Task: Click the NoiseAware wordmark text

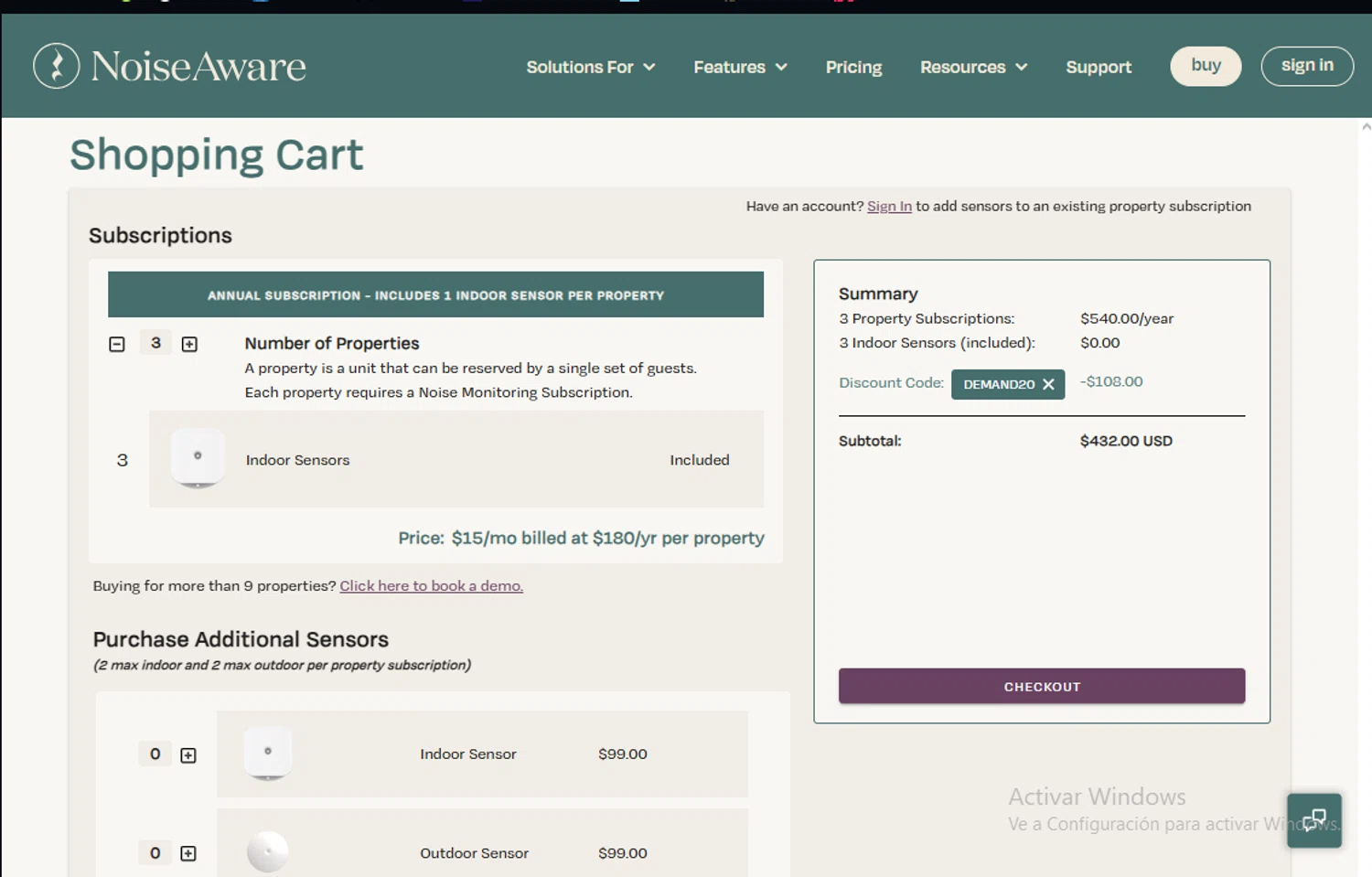Action: (198, 66)
